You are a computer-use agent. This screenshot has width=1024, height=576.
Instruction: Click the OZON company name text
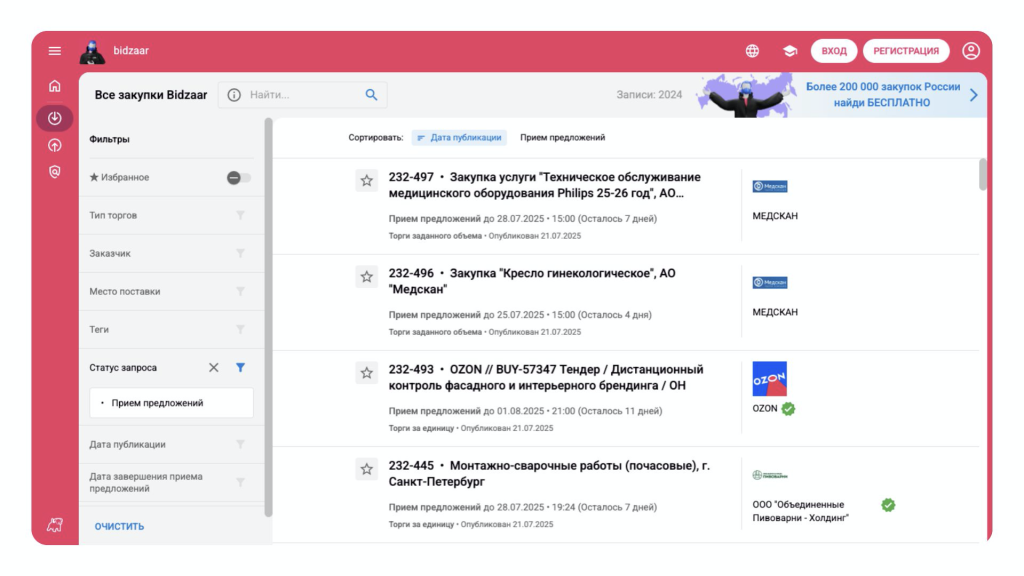click(765, 409)
